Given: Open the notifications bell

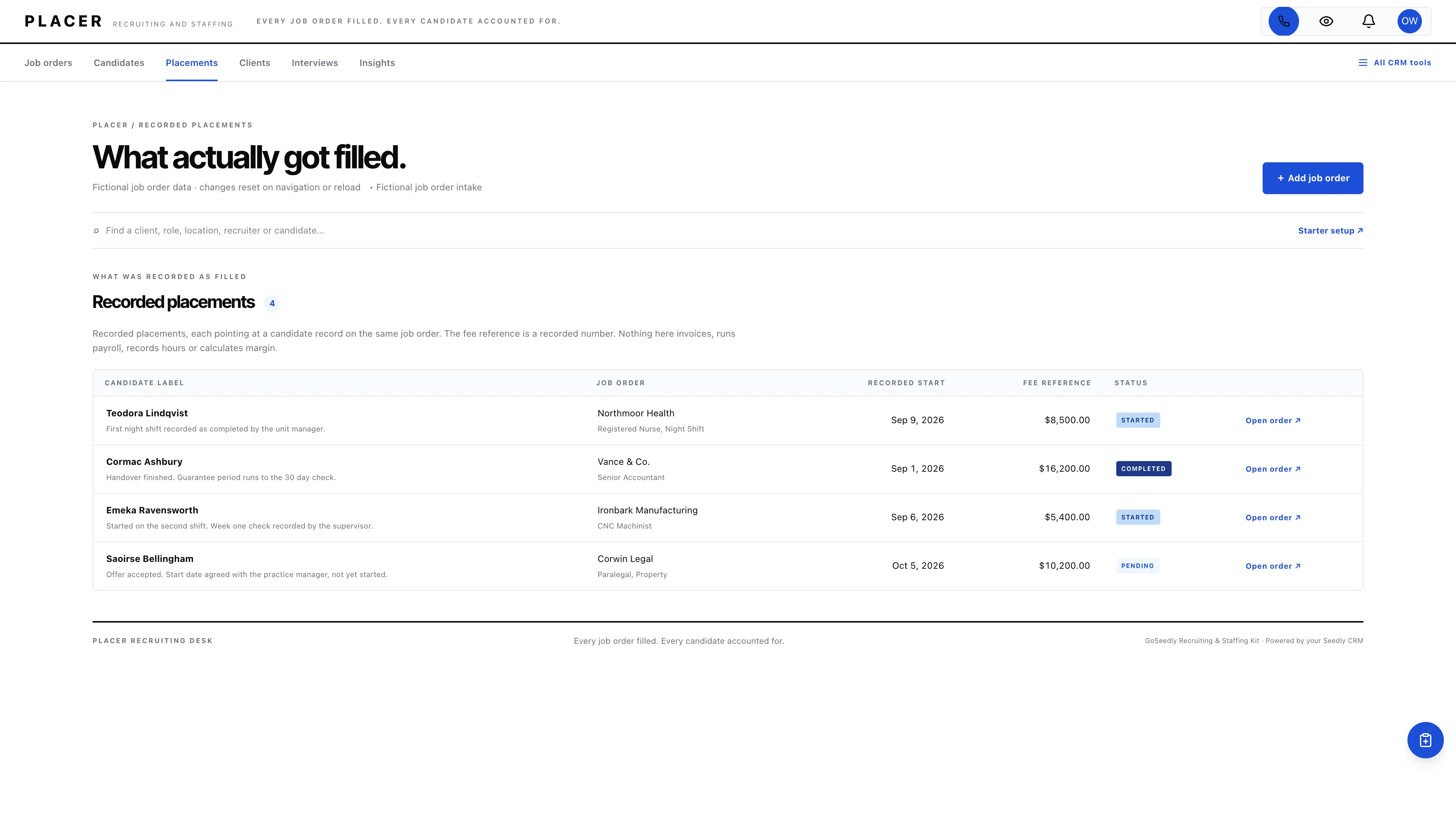Looking at the screenshot, I should [1368, 21].
